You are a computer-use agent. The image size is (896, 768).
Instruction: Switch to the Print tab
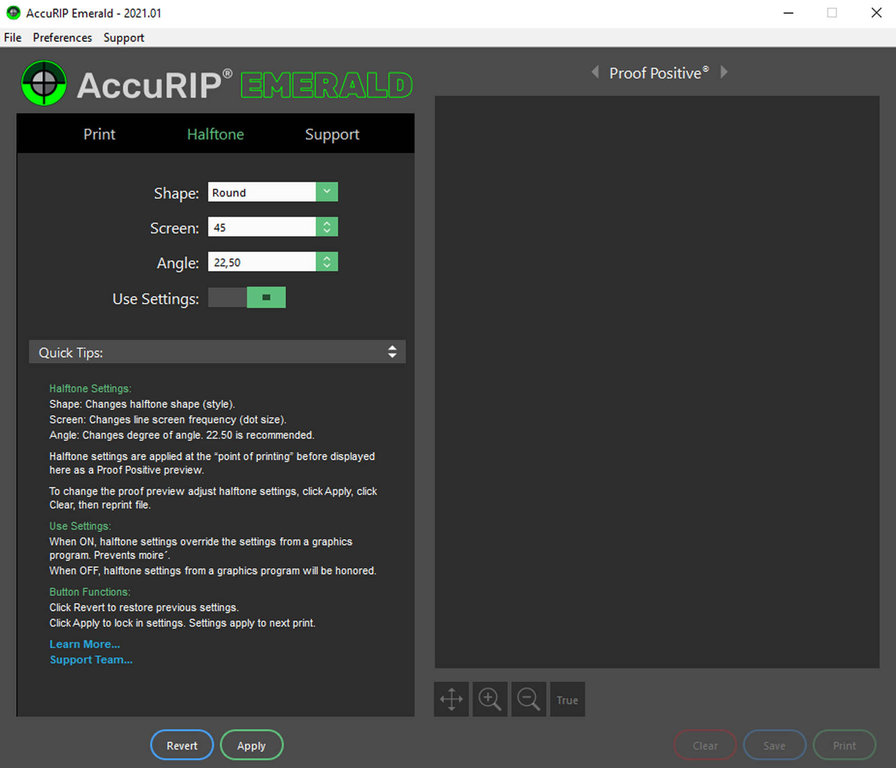coord(99,134)
